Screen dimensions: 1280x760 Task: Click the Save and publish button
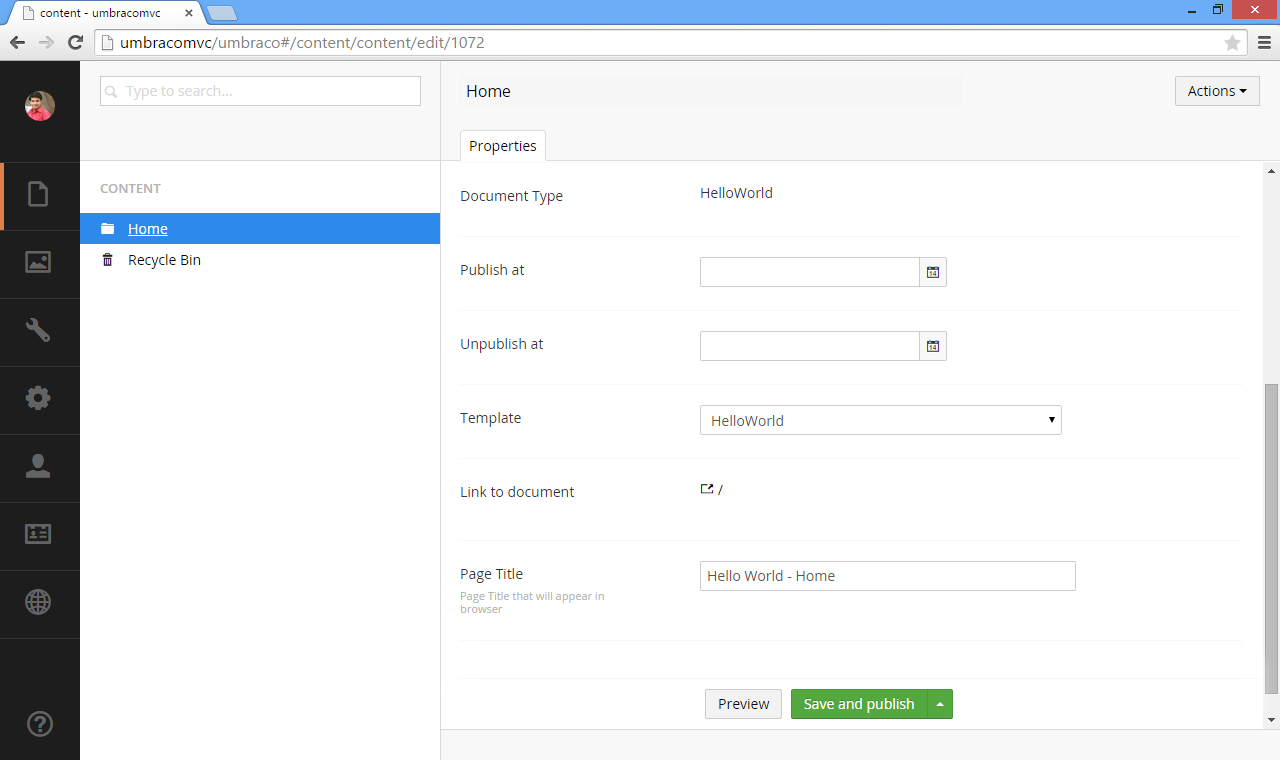click(858, 704)
